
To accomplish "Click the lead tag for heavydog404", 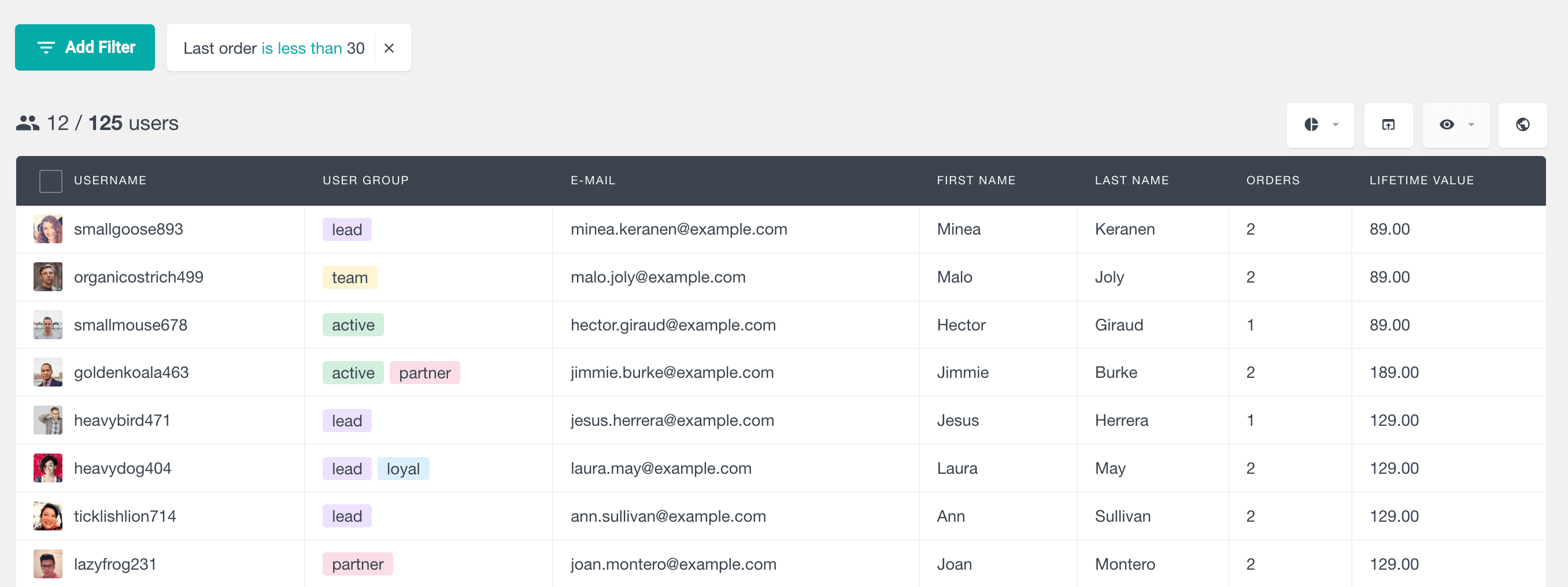I will (x=347, y=469).
